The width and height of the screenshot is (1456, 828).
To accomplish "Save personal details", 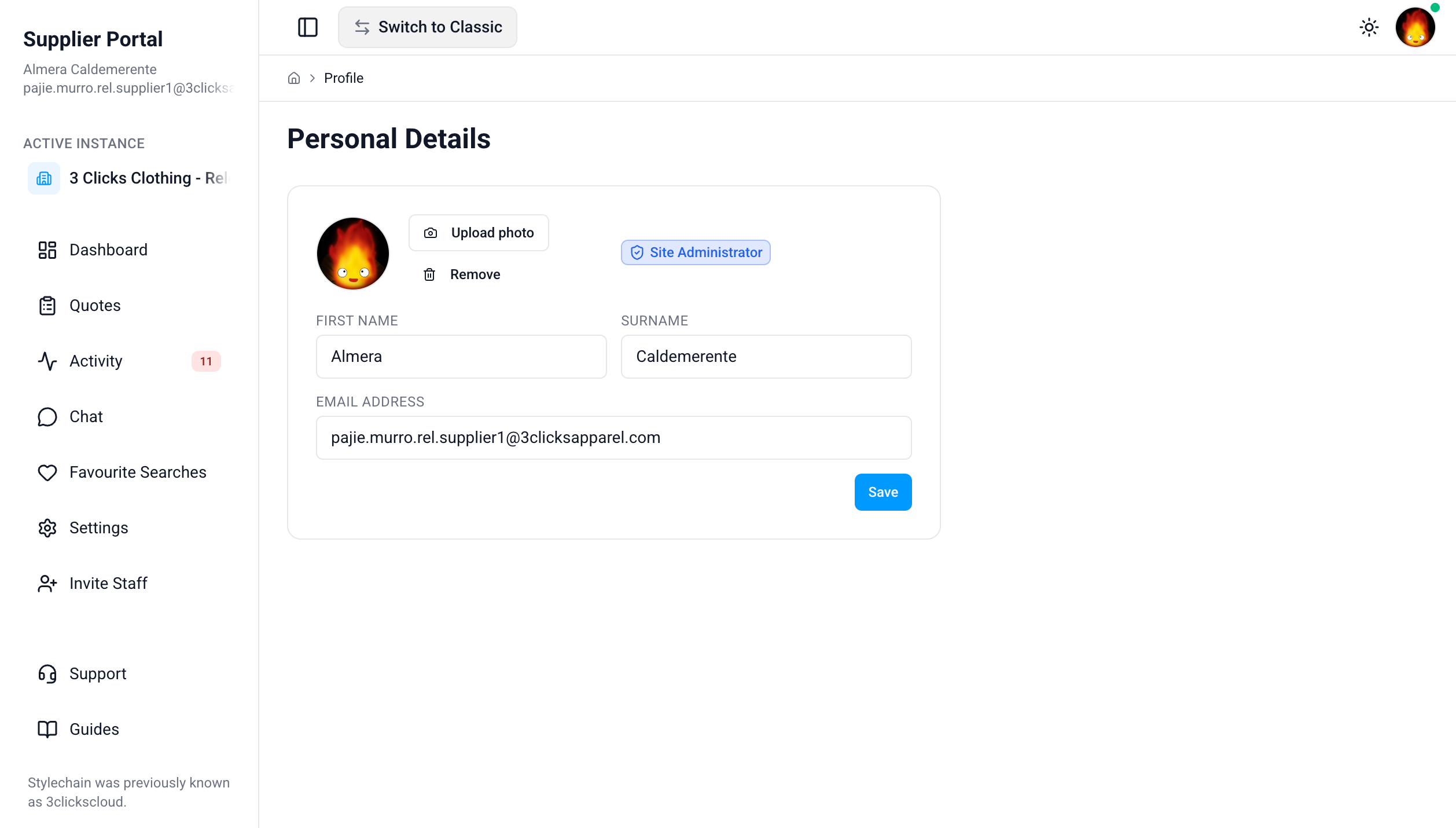I will pos(883,492).
